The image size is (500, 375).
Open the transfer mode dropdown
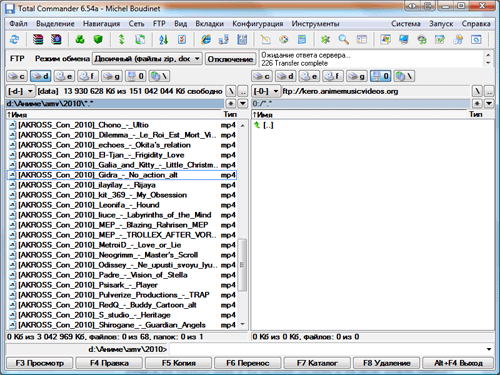click(x=147, y=59)
